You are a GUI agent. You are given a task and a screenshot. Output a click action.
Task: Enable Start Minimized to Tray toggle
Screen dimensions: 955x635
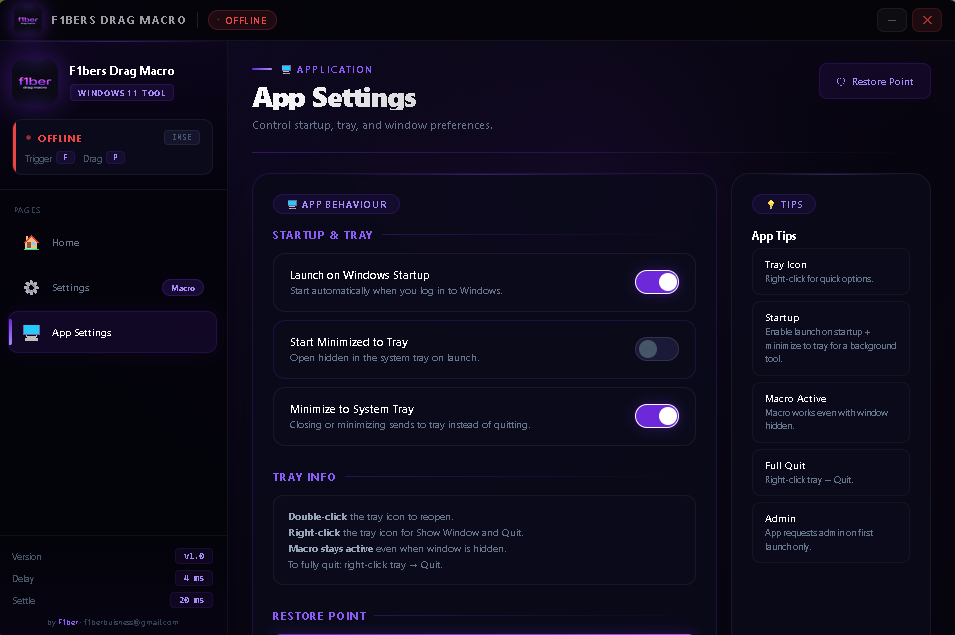click(657, 349)
